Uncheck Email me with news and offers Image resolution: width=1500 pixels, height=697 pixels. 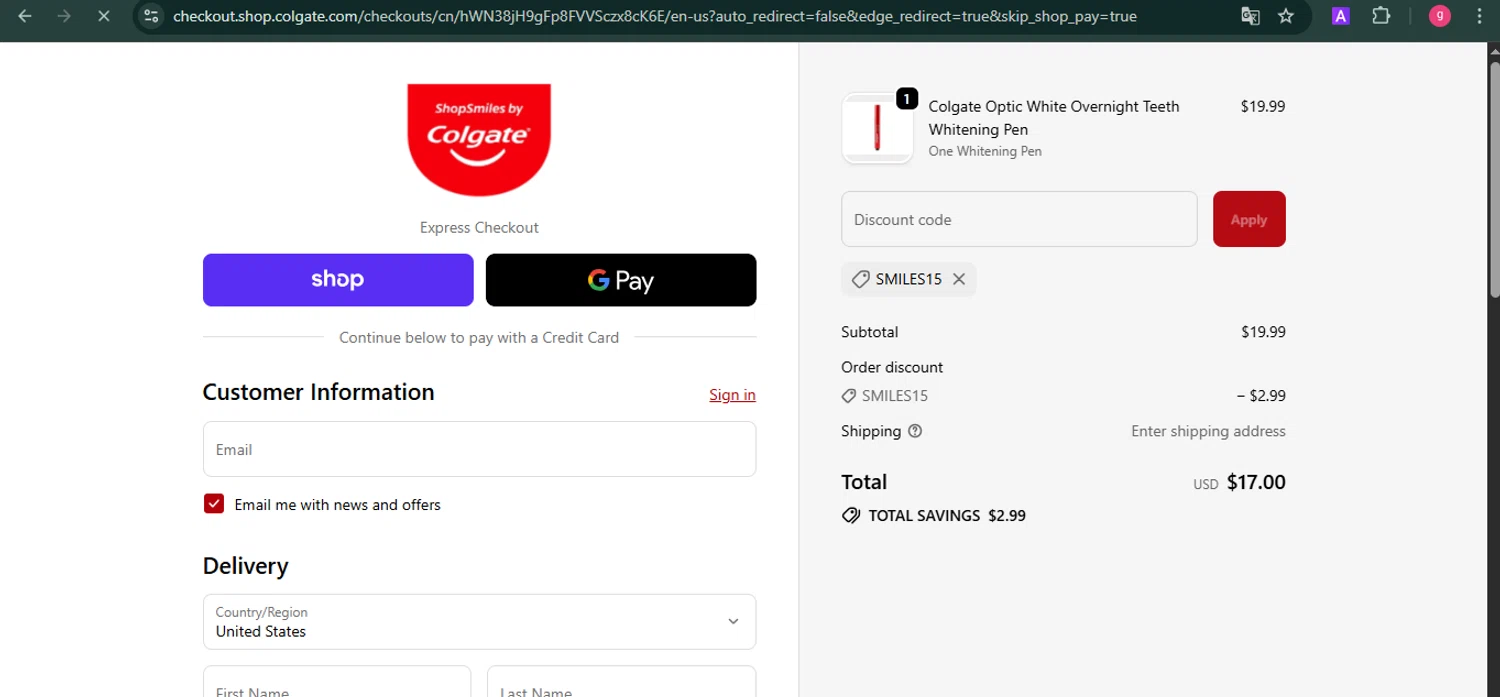(214, 504)
